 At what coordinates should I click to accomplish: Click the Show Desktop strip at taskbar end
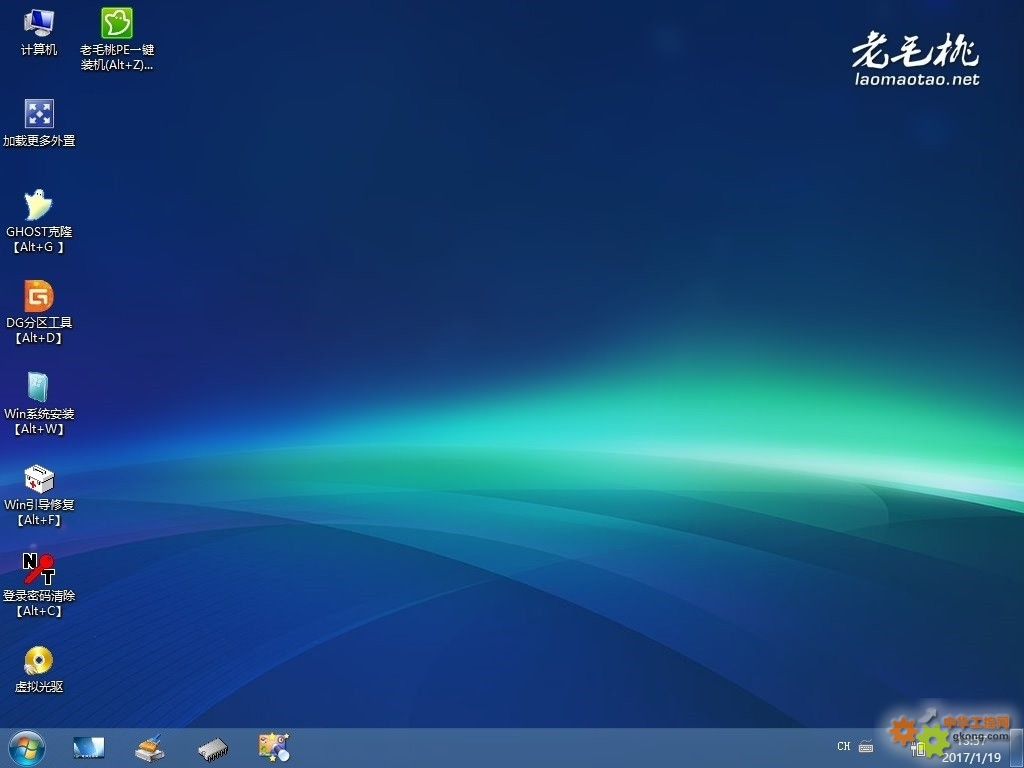[x=1017, y=748]
